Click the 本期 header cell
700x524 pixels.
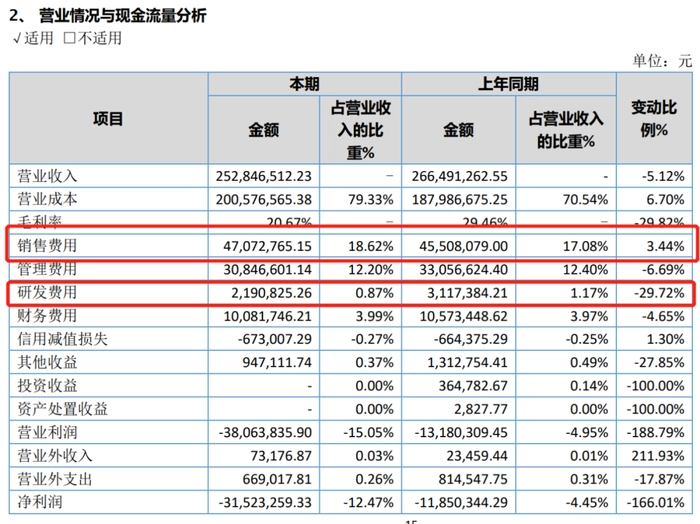pyautogui.click(x=303, y=85)
